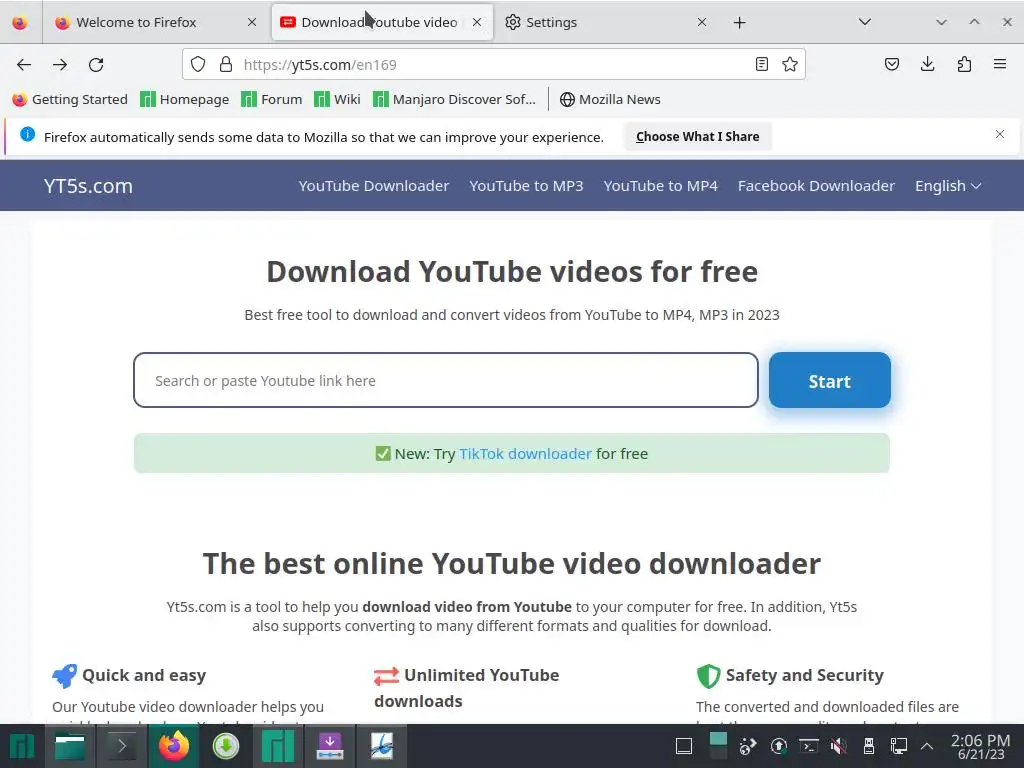This screenshot has width=1024, height=768.
Task: Open the Manjaro start menu in taskbar
Action: pos(21,746)
